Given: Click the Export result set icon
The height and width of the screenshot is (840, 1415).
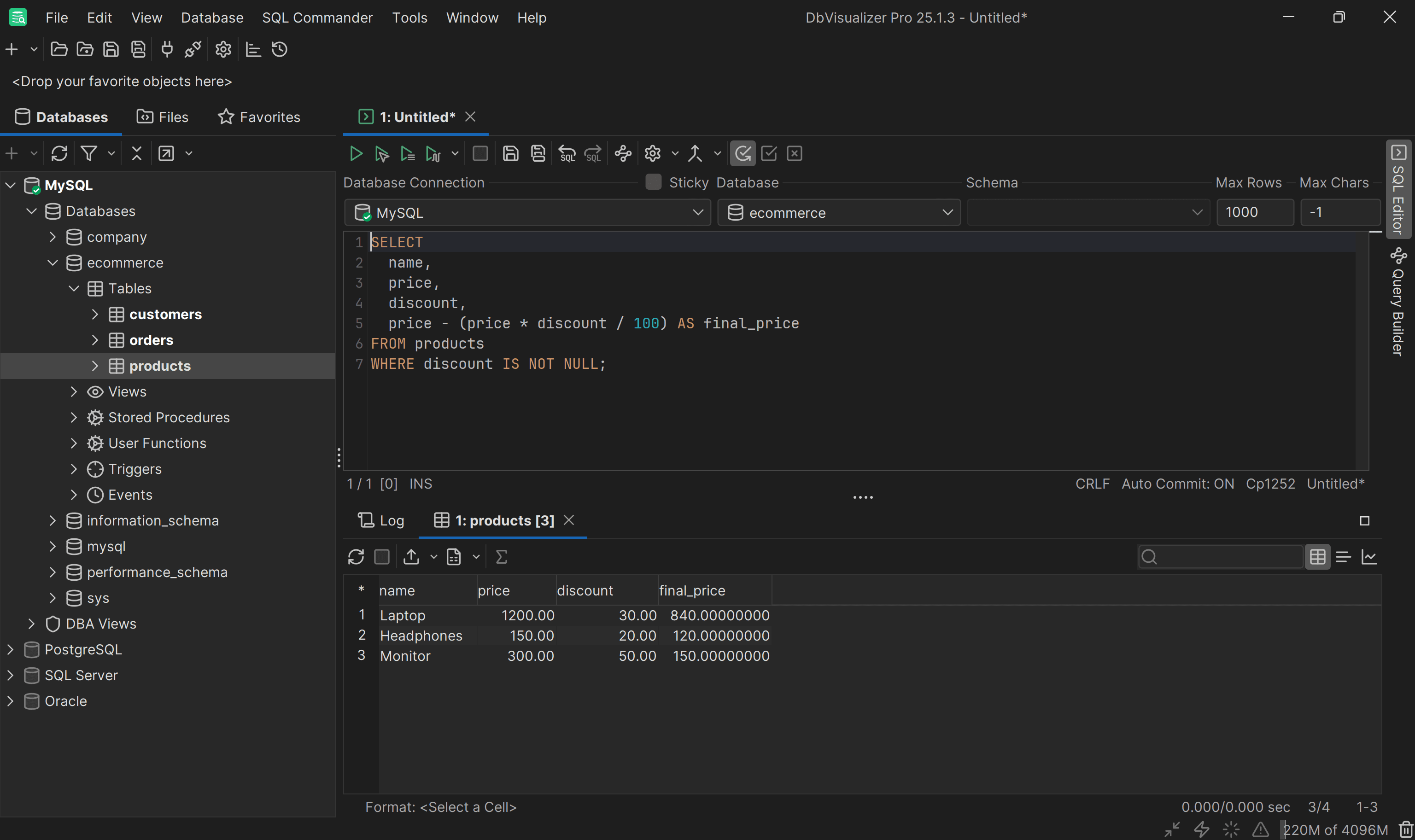Looking at the screenshot, I should [x=411, y=557].
